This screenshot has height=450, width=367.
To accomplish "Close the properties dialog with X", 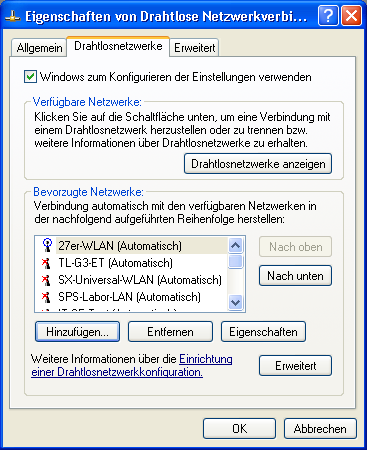I will click(351, 16).
